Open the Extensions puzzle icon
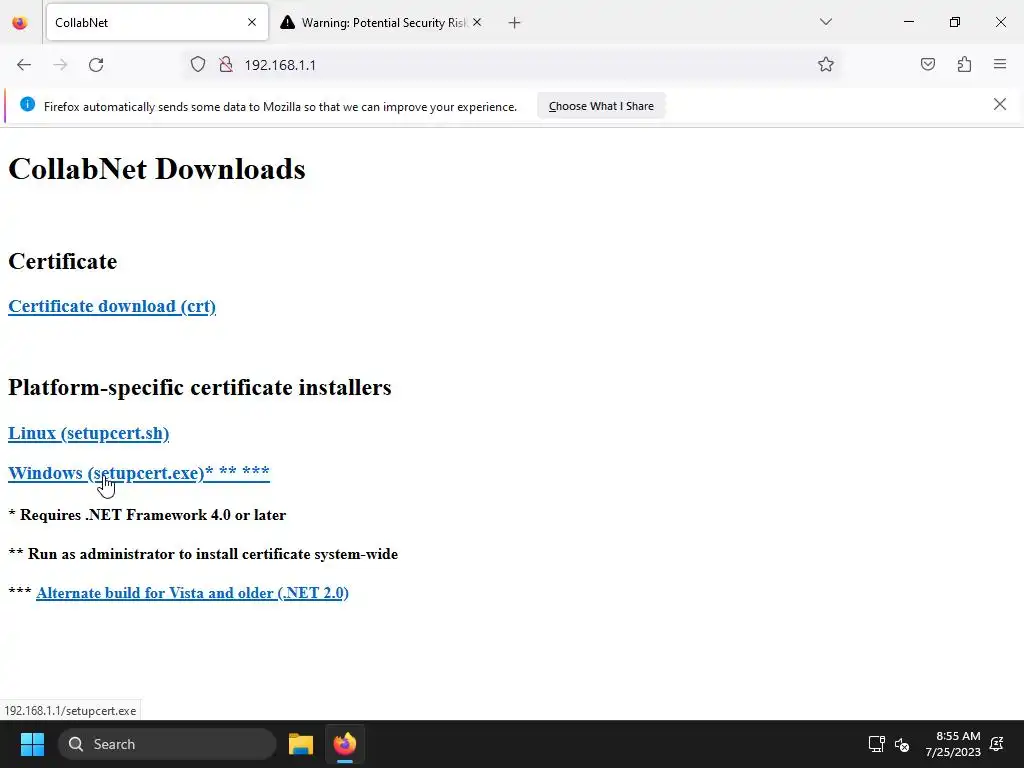 (964, 64)
